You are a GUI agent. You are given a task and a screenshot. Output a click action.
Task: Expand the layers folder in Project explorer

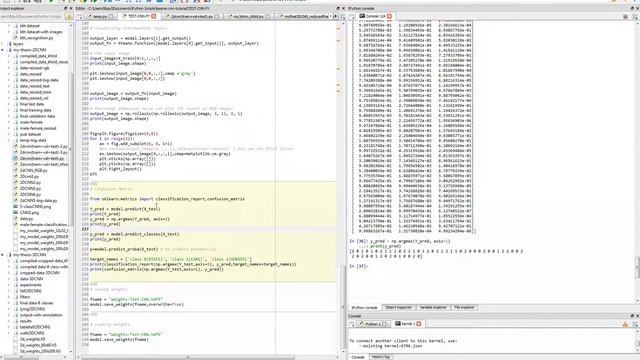click(x=3, y=44)
